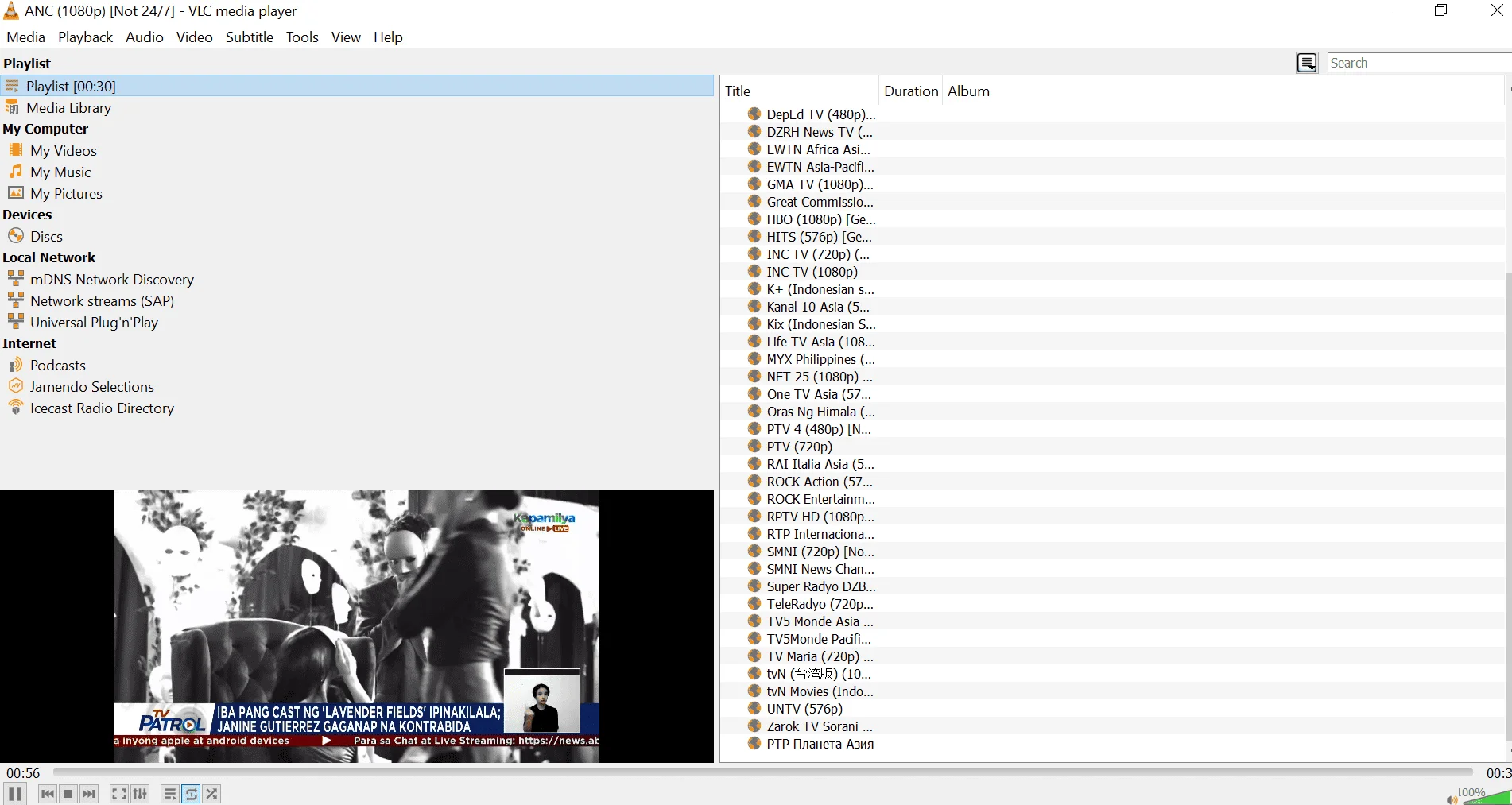Open My Pictures in sidebar
Viewport: 1512px width, 805px height.
66,194
